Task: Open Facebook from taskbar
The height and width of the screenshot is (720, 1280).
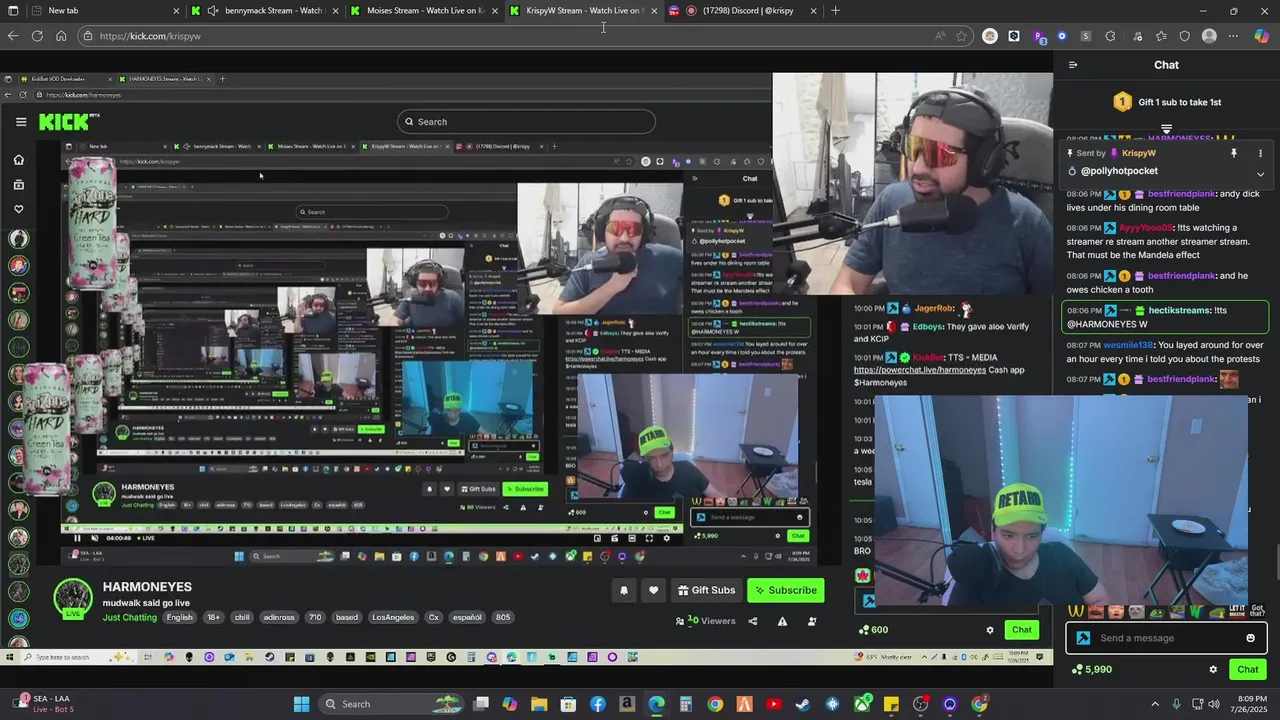Action: click(598, 704)
